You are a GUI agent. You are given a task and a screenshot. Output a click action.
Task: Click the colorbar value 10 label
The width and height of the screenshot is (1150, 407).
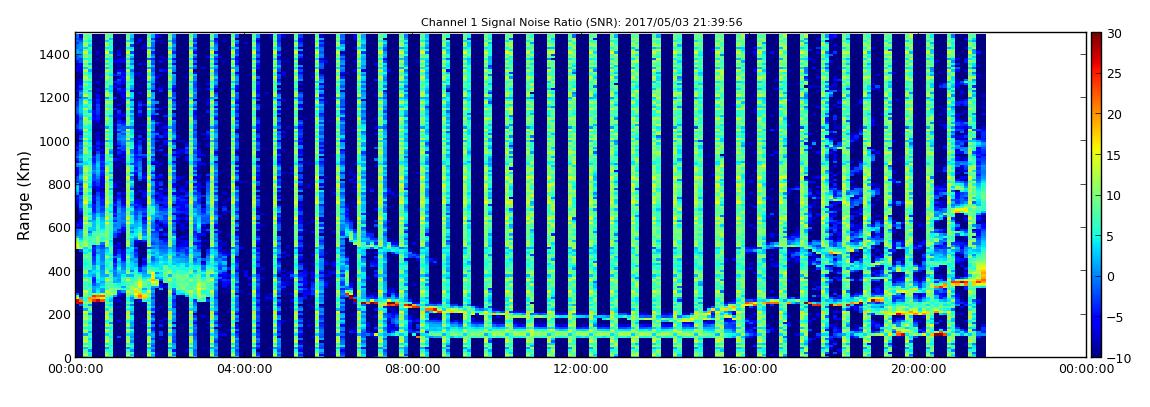point(1114,195)
